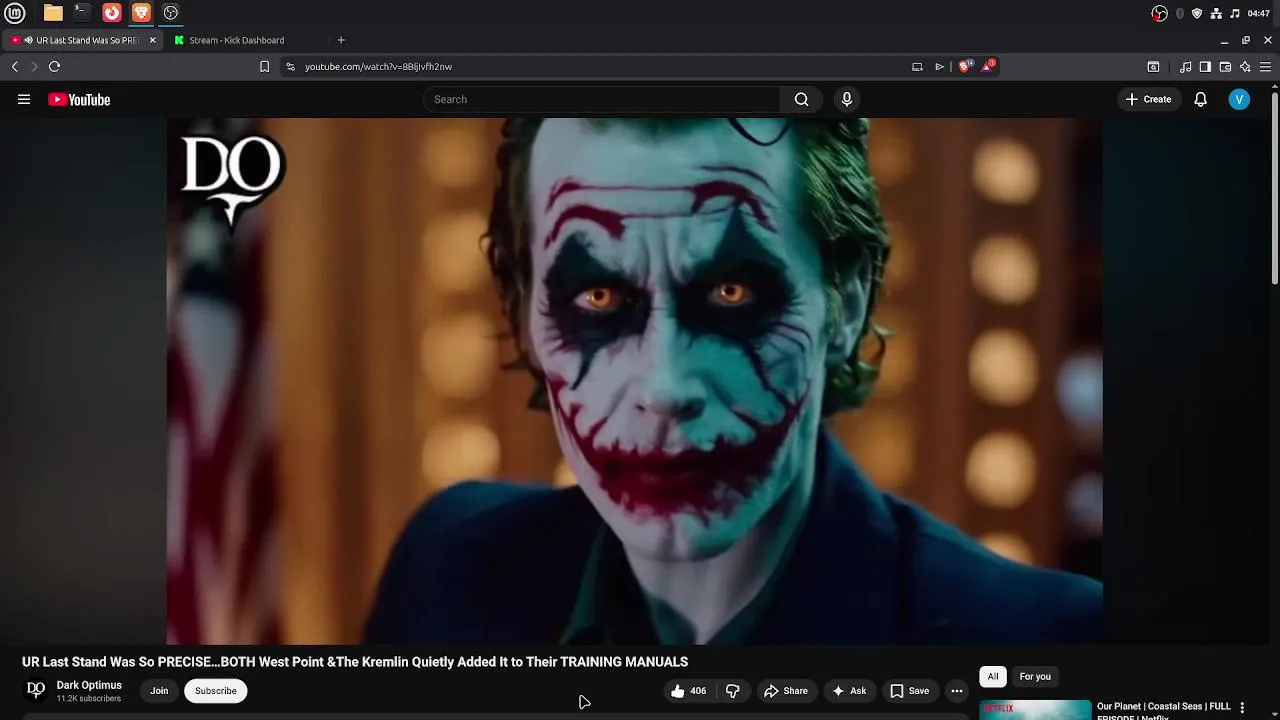Click the video title UR Last Stand text

(x=355, y=662)
